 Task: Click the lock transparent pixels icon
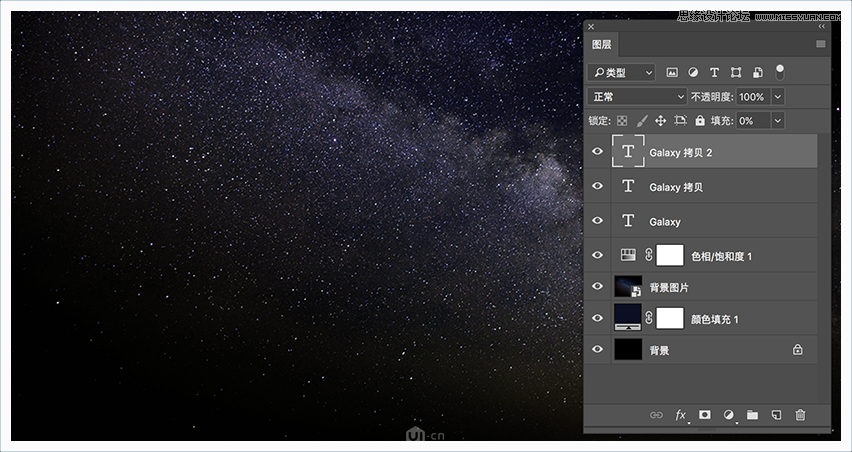coord(622,121)
